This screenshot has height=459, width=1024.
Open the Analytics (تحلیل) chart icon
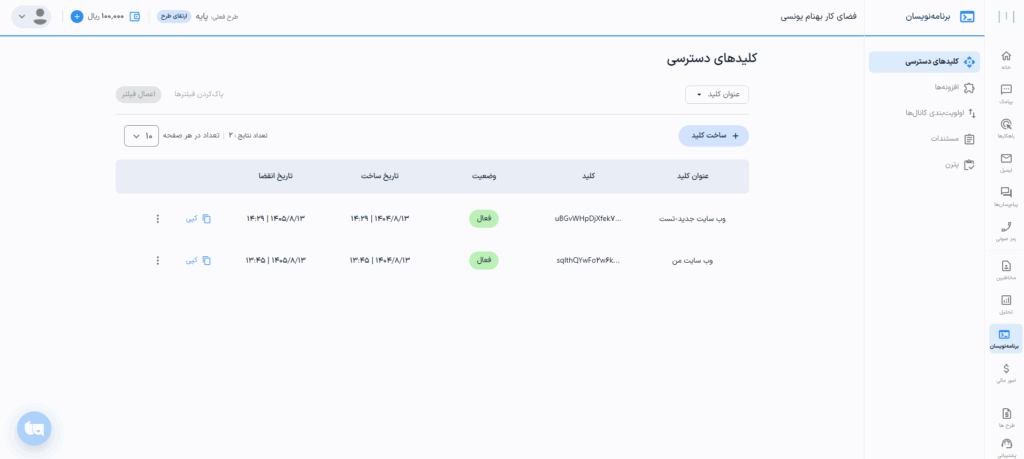coord(1005,303)
